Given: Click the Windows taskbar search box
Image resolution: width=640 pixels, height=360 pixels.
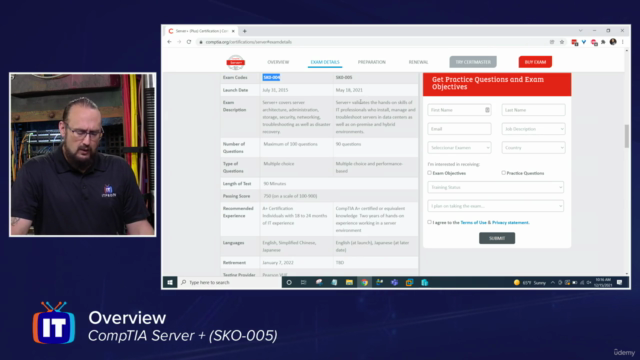Looking at the screenshot, I should pos(229,282).
